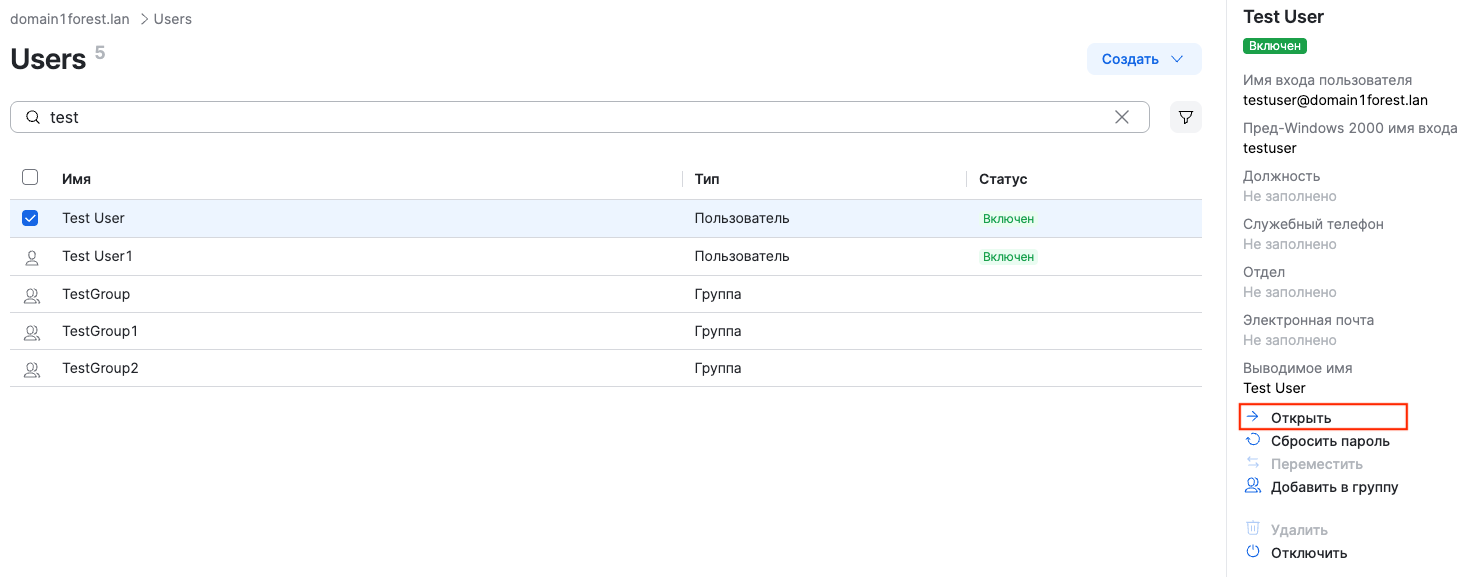
Task: Click the power icon next to Отключить
Action: pyautogui.click(x=1252, y=552)
